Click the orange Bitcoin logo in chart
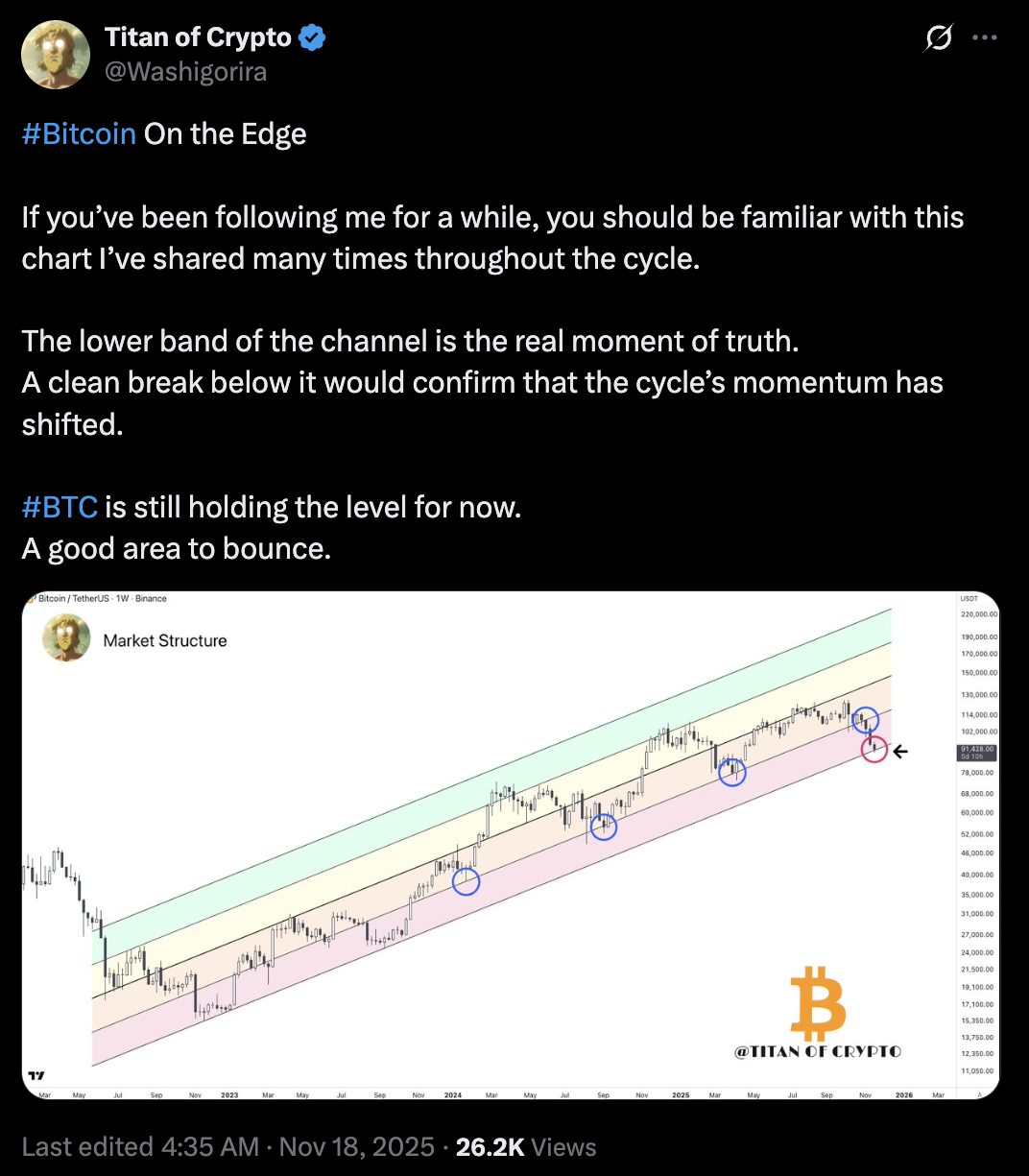The image size is (1029, 1176). [x=818, y=1003]
